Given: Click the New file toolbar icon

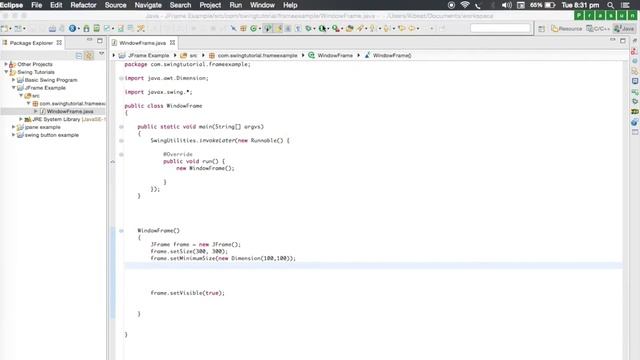Looking at the screenshot, I should (4, 28).
